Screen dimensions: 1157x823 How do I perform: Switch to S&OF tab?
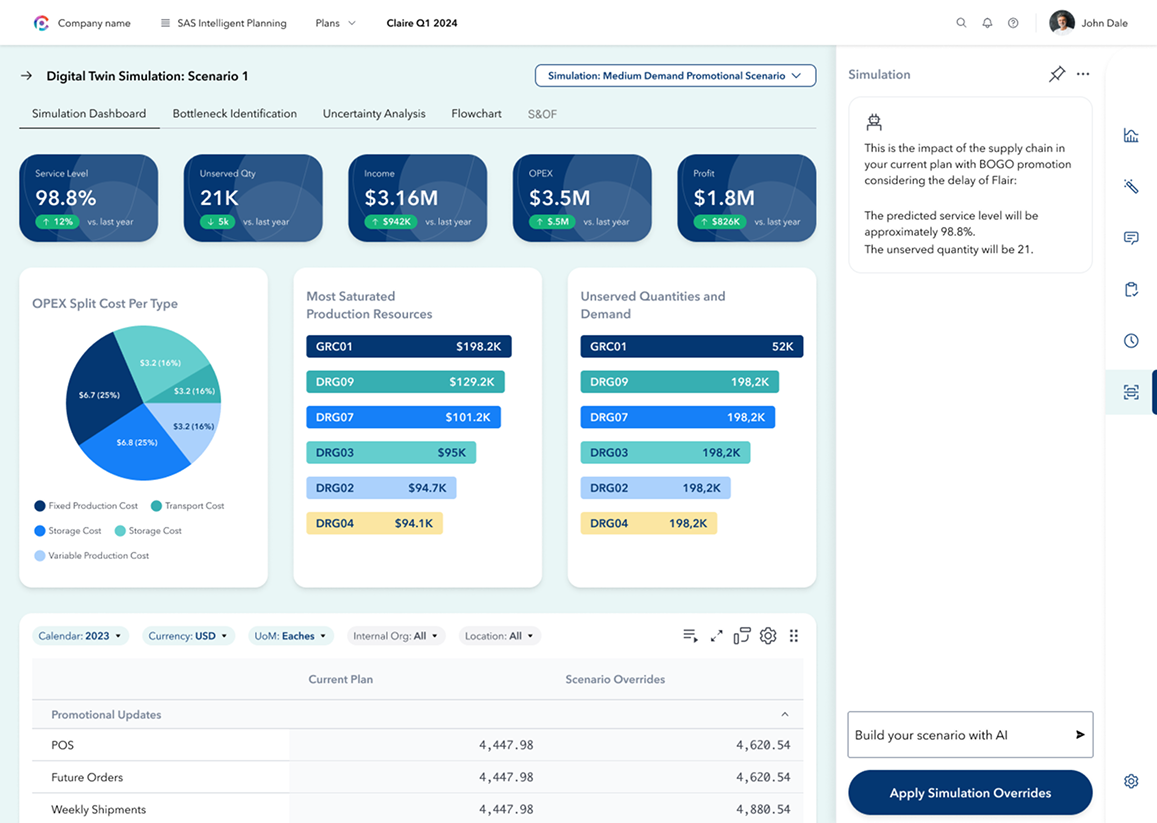pos(542,114)
